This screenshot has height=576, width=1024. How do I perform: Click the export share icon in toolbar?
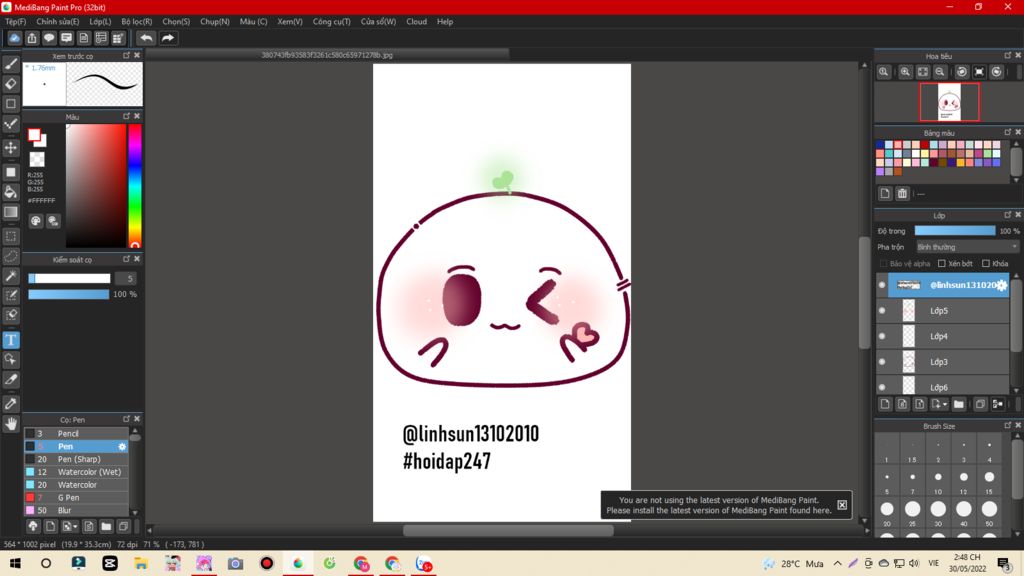(x=31, y=38)
